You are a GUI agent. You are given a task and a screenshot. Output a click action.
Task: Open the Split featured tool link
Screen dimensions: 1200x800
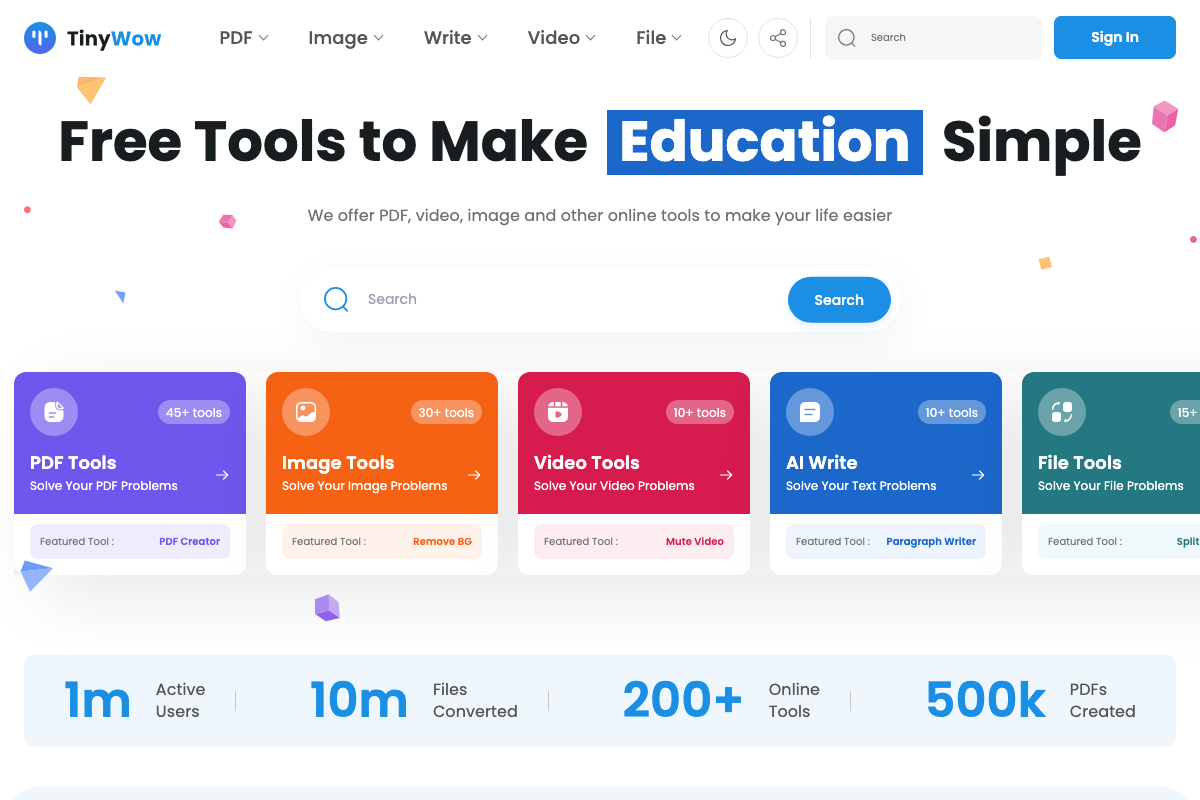pyautogui.click(x=1188, y=541)
